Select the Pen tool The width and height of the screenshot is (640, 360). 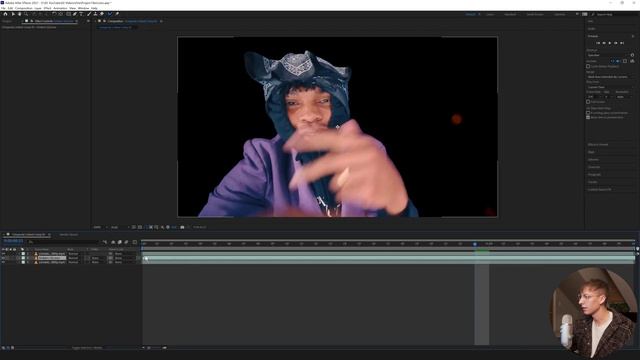tap(75, 14)
